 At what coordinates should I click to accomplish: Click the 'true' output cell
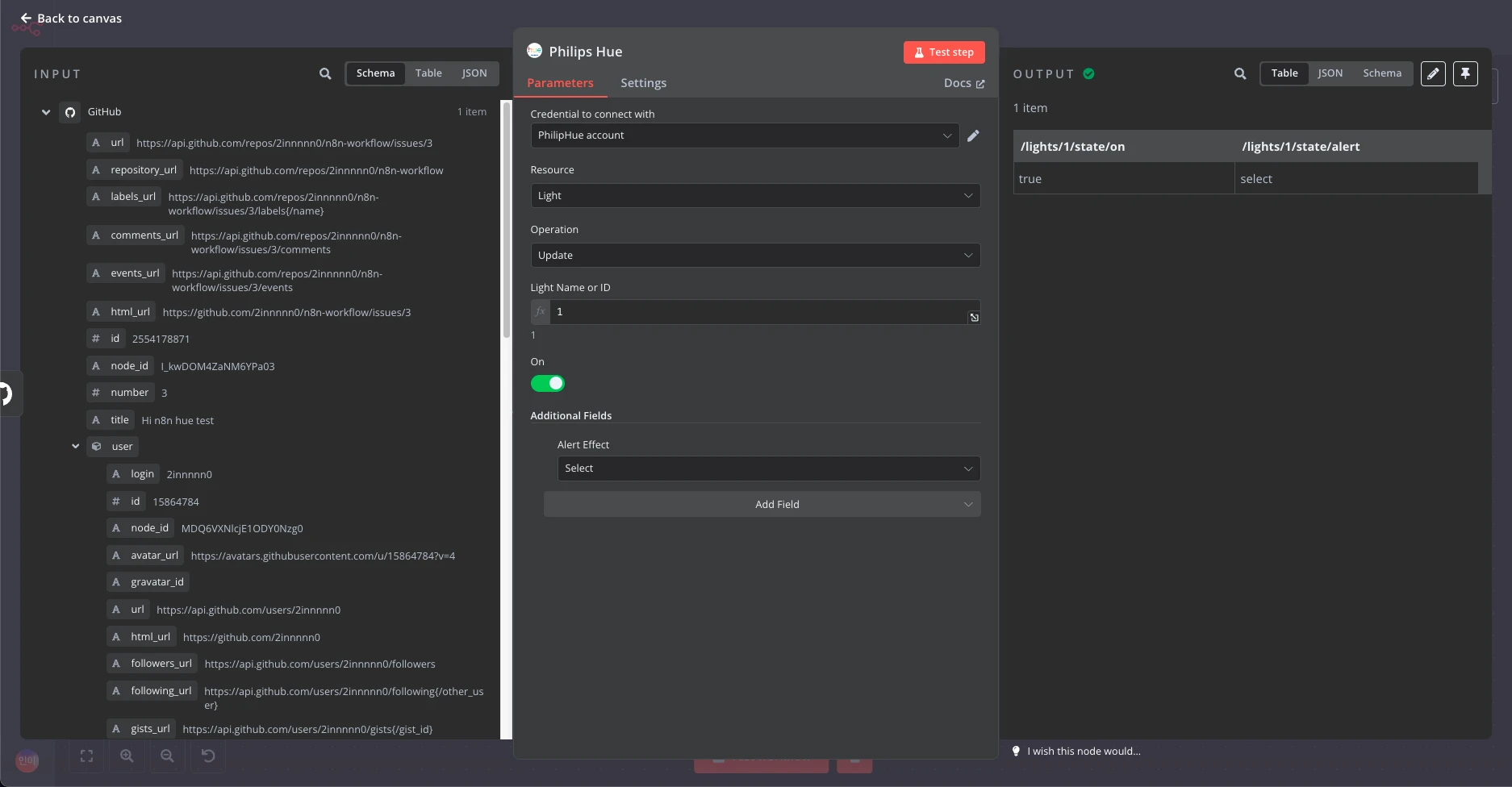[1123, 179]
